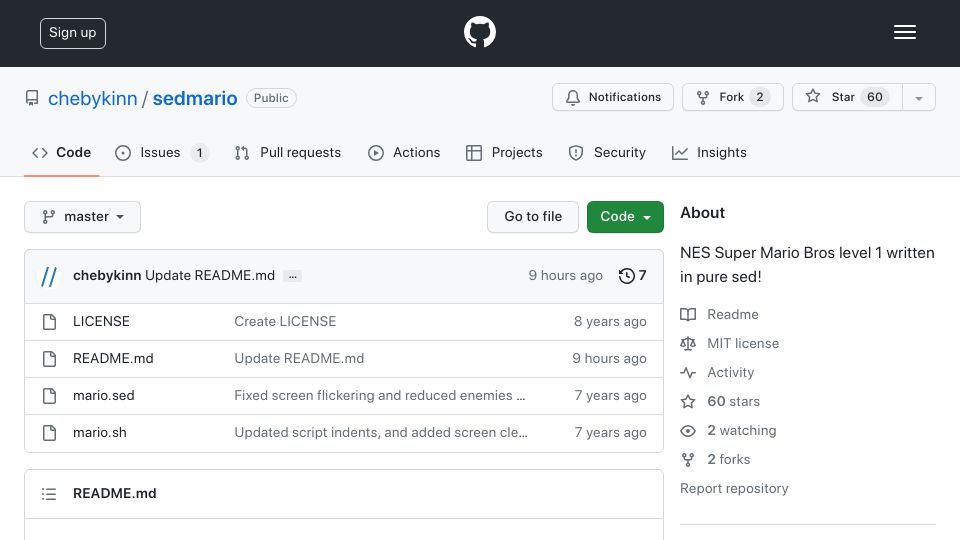Expand the master branch selector
The width and height of the screenshot is (960, 540).
(x=83, y=217)
